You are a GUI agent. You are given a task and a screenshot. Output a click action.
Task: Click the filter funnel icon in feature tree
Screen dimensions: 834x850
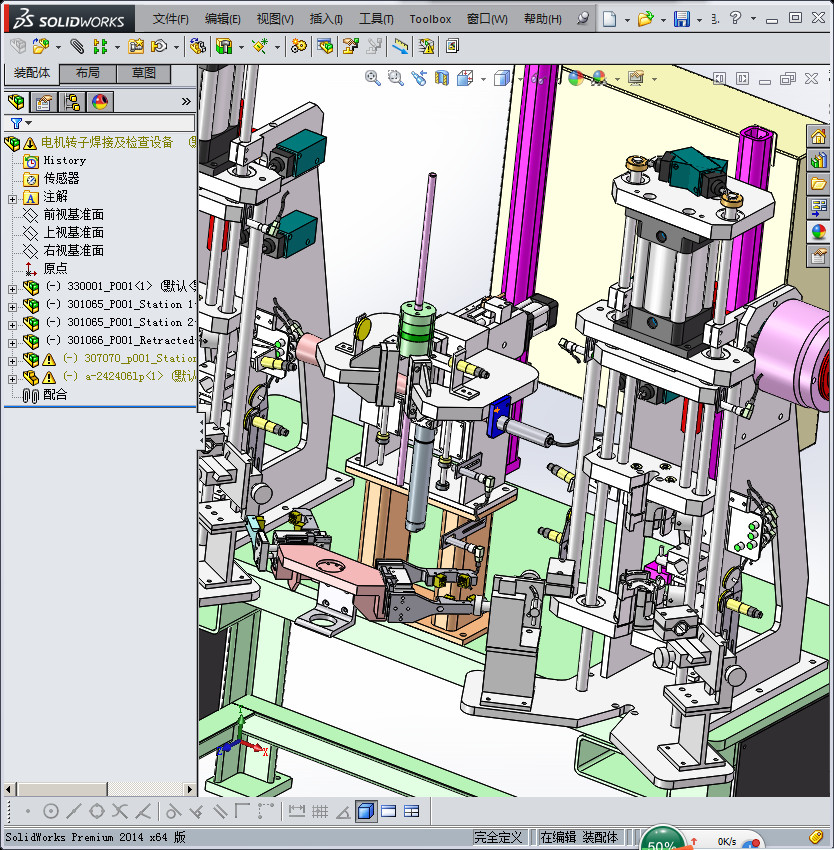click(x=16, y=123)
